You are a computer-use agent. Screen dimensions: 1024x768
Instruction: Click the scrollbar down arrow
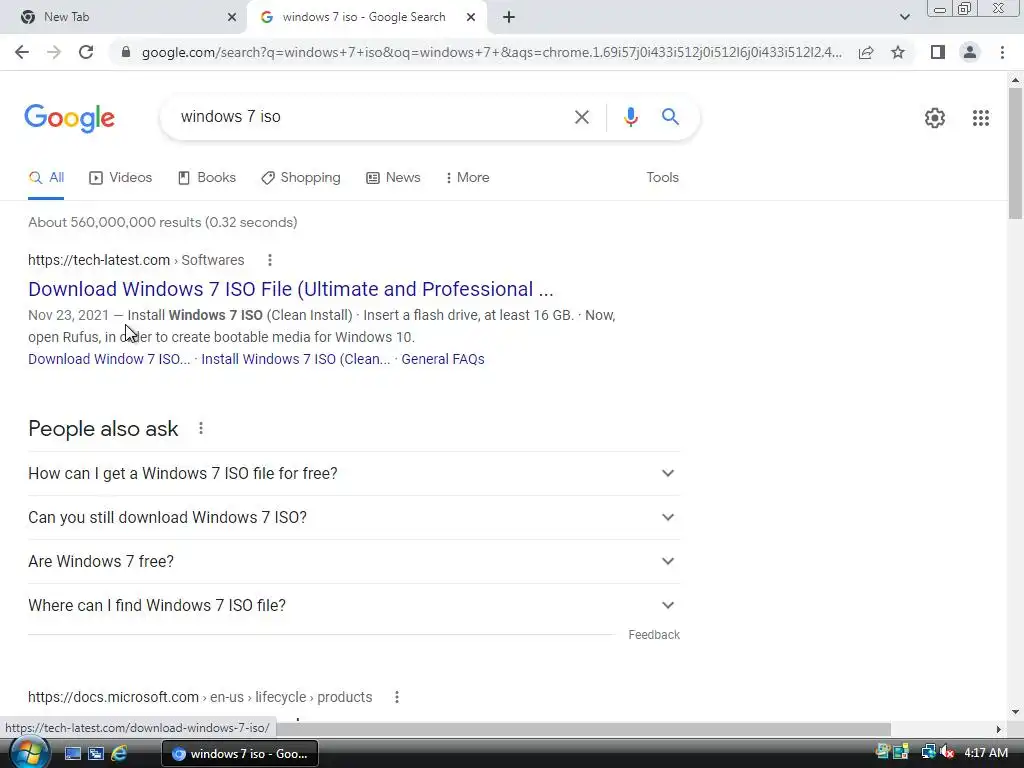(x=1015, y=712)
